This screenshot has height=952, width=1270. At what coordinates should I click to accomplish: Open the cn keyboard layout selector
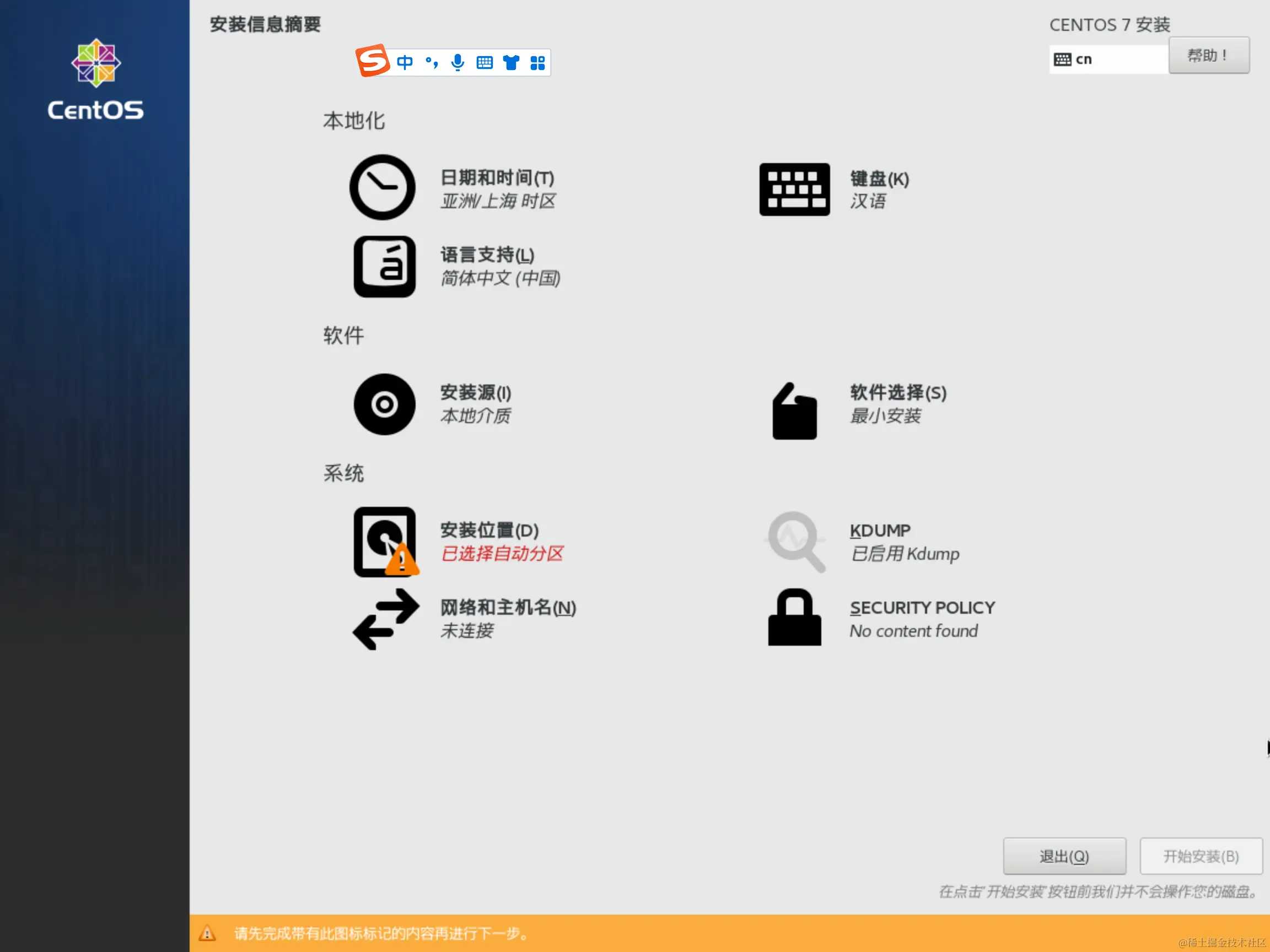coord(1107,58)
